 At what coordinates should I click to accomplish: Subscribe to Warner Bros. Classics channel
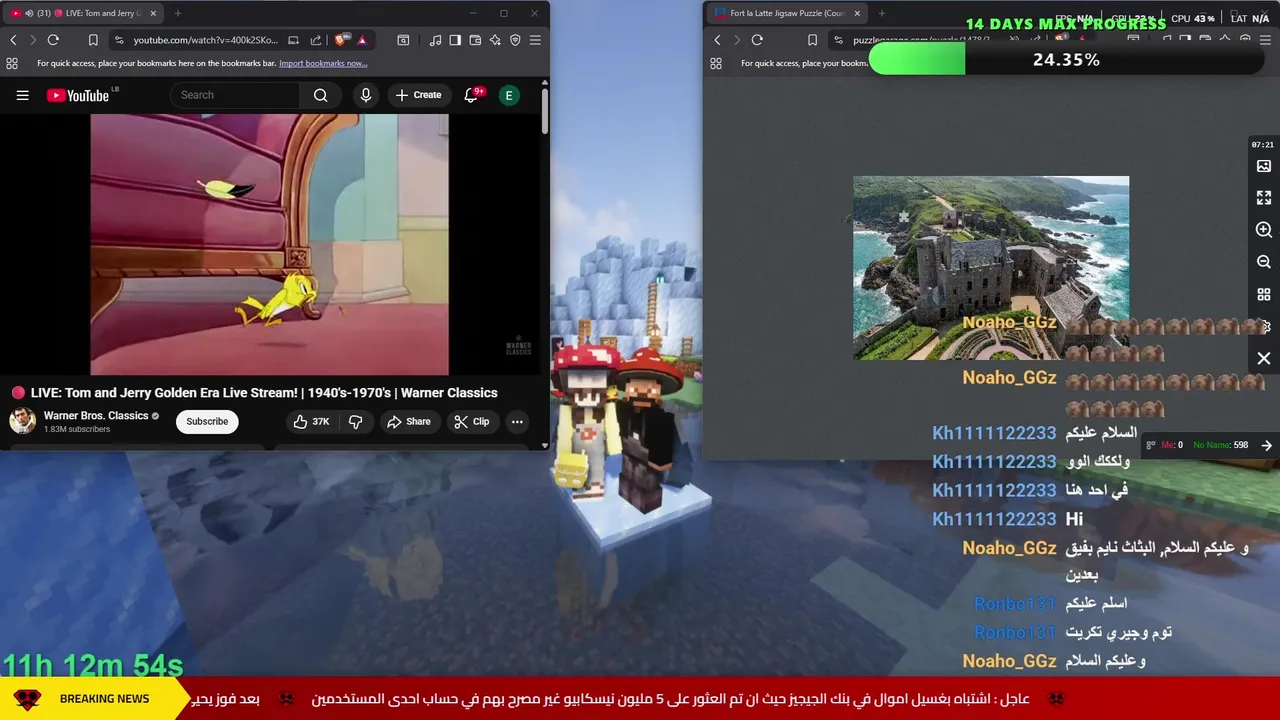click(207, 421)
